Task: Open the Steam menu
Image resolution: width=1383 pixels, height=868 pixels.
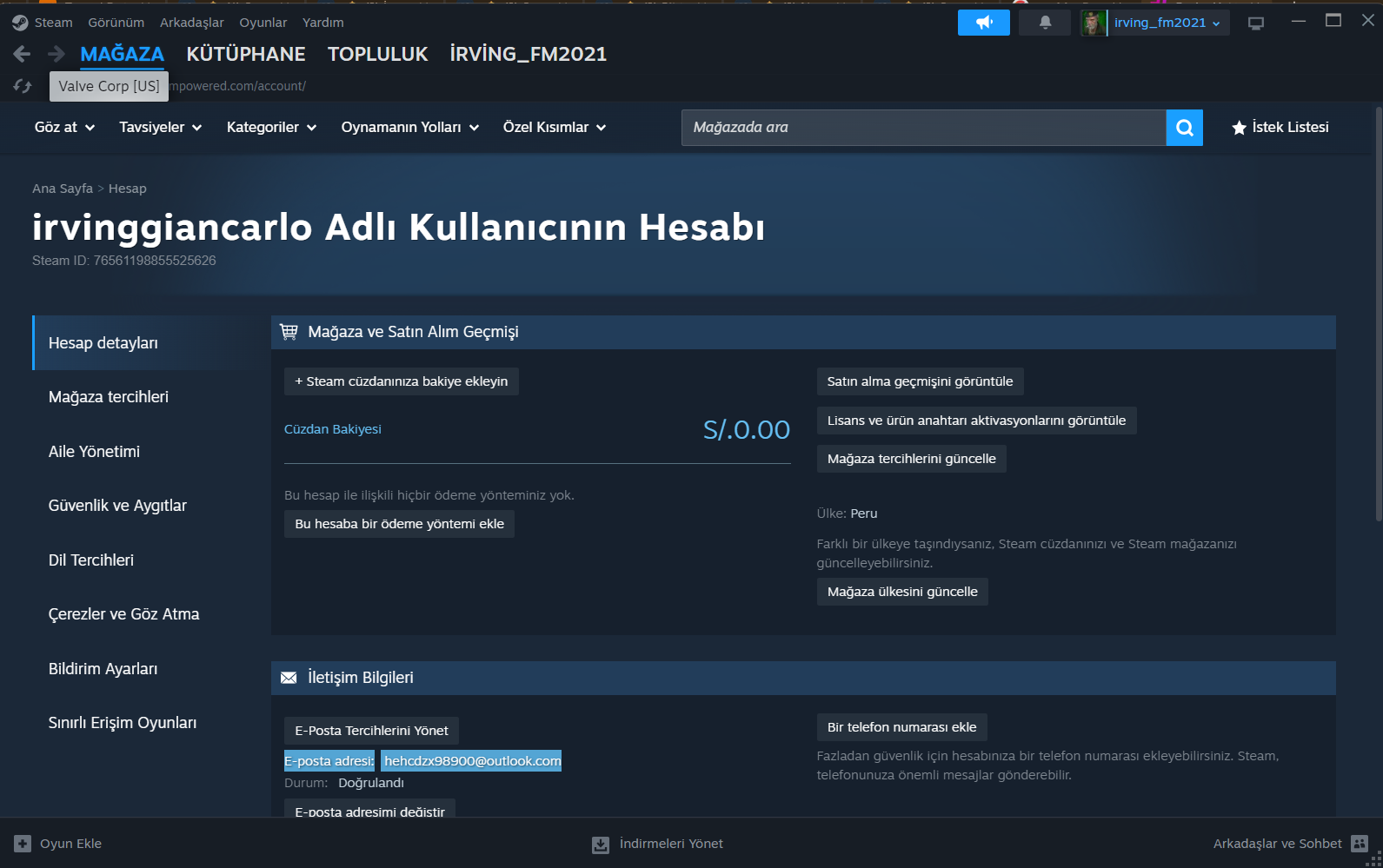Action: coord(53,23)
